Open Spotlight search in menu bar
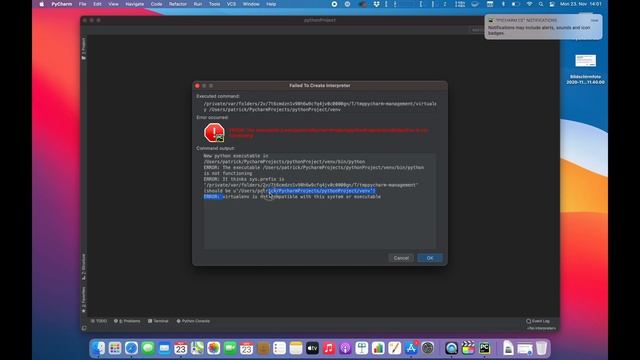 (541, 4)
